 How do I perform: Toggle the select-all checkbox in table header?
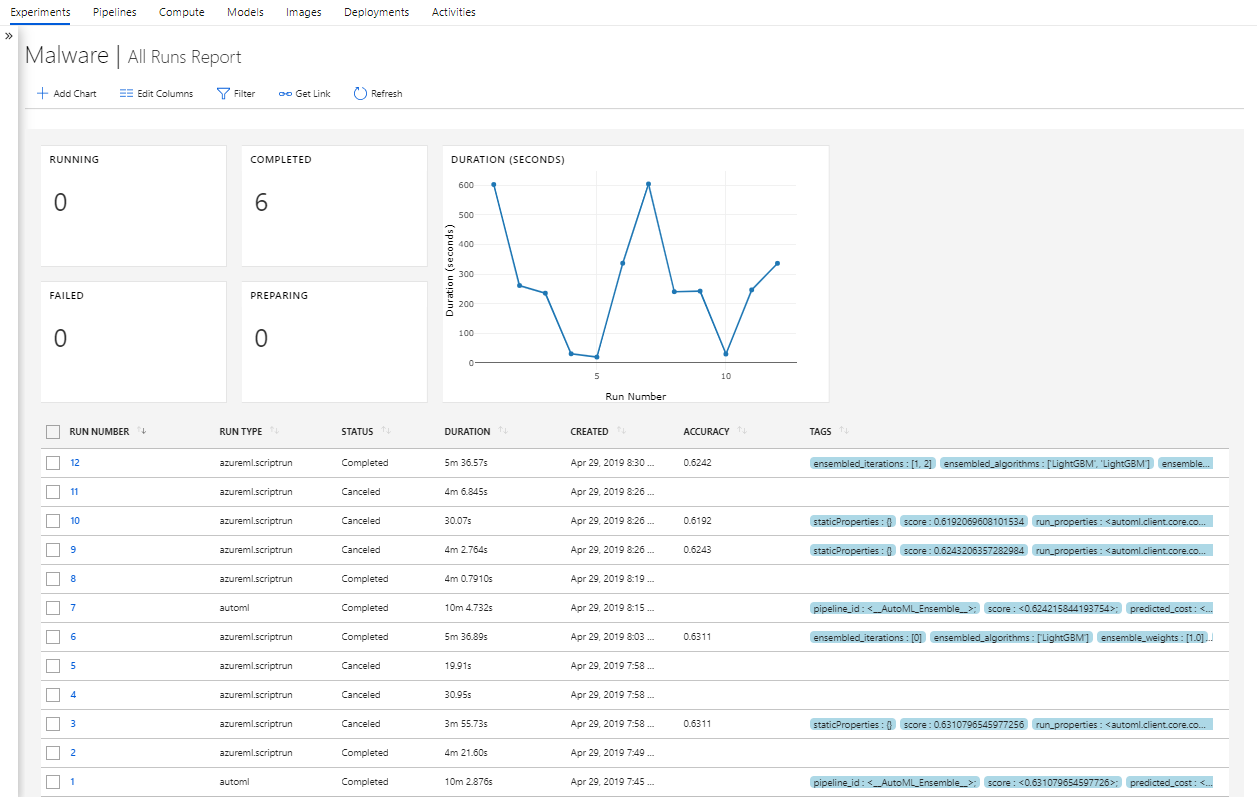[53, 430]
